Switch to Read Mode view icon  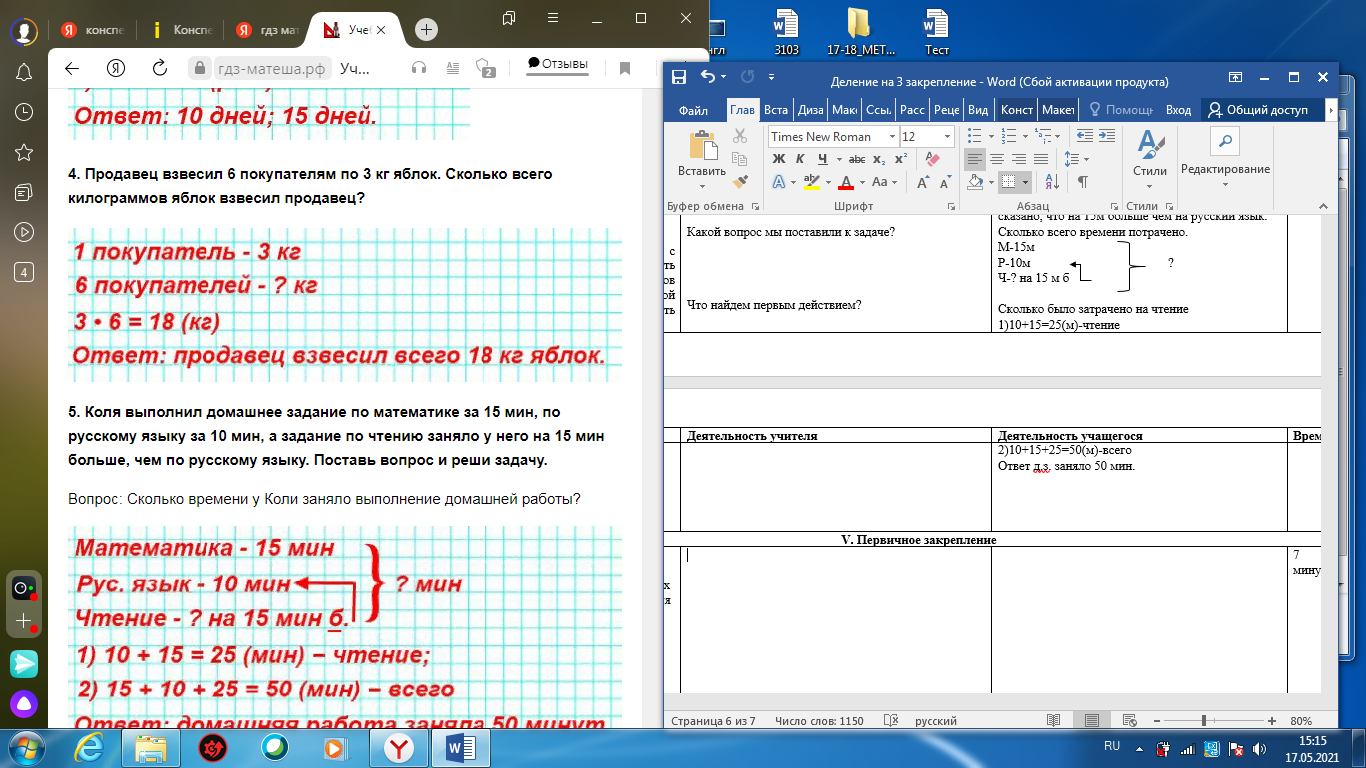click(1053, 720)
